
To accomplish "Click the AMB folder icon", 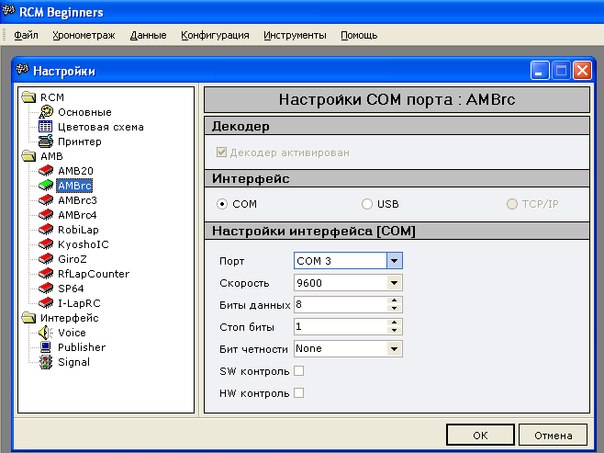I will 29,156.
